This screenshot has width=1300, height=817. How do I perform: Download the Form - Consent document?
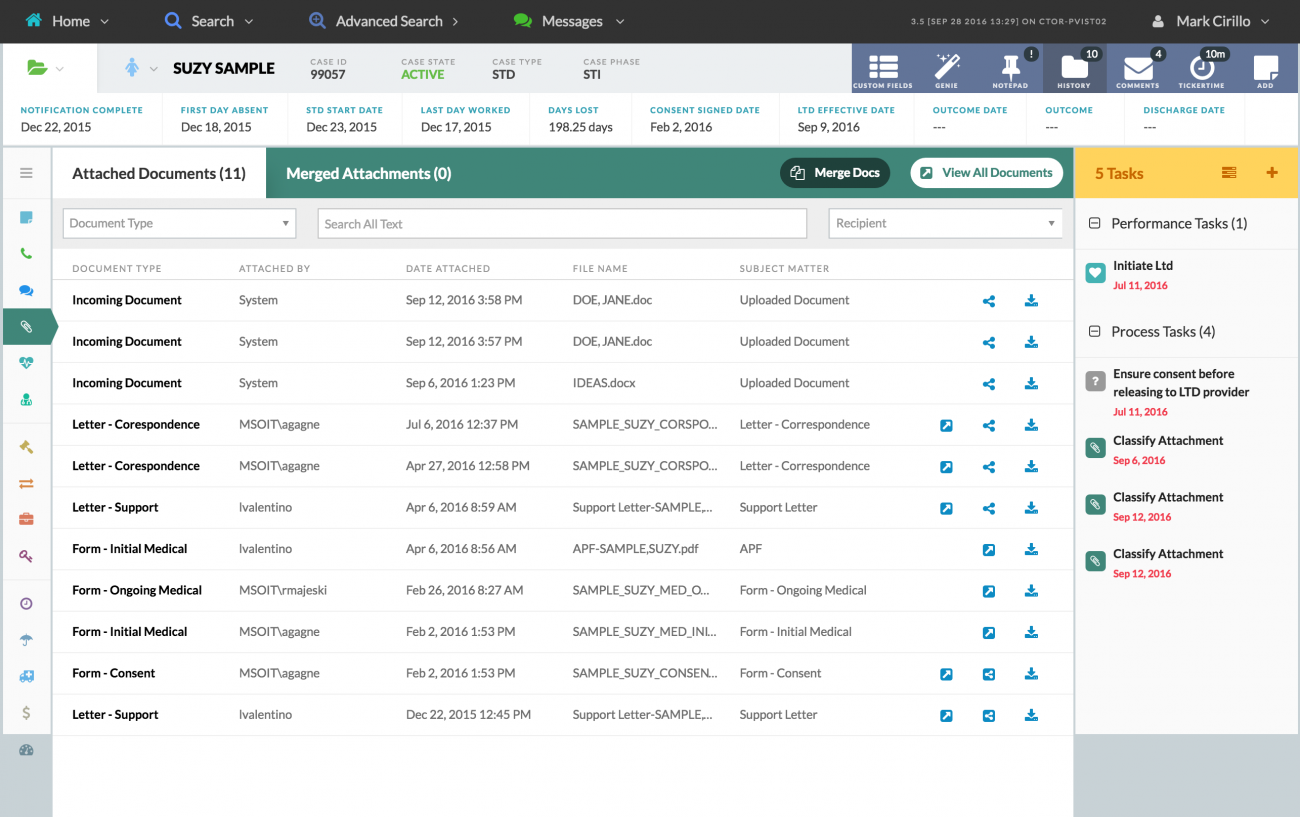(x=1031, y=673)
